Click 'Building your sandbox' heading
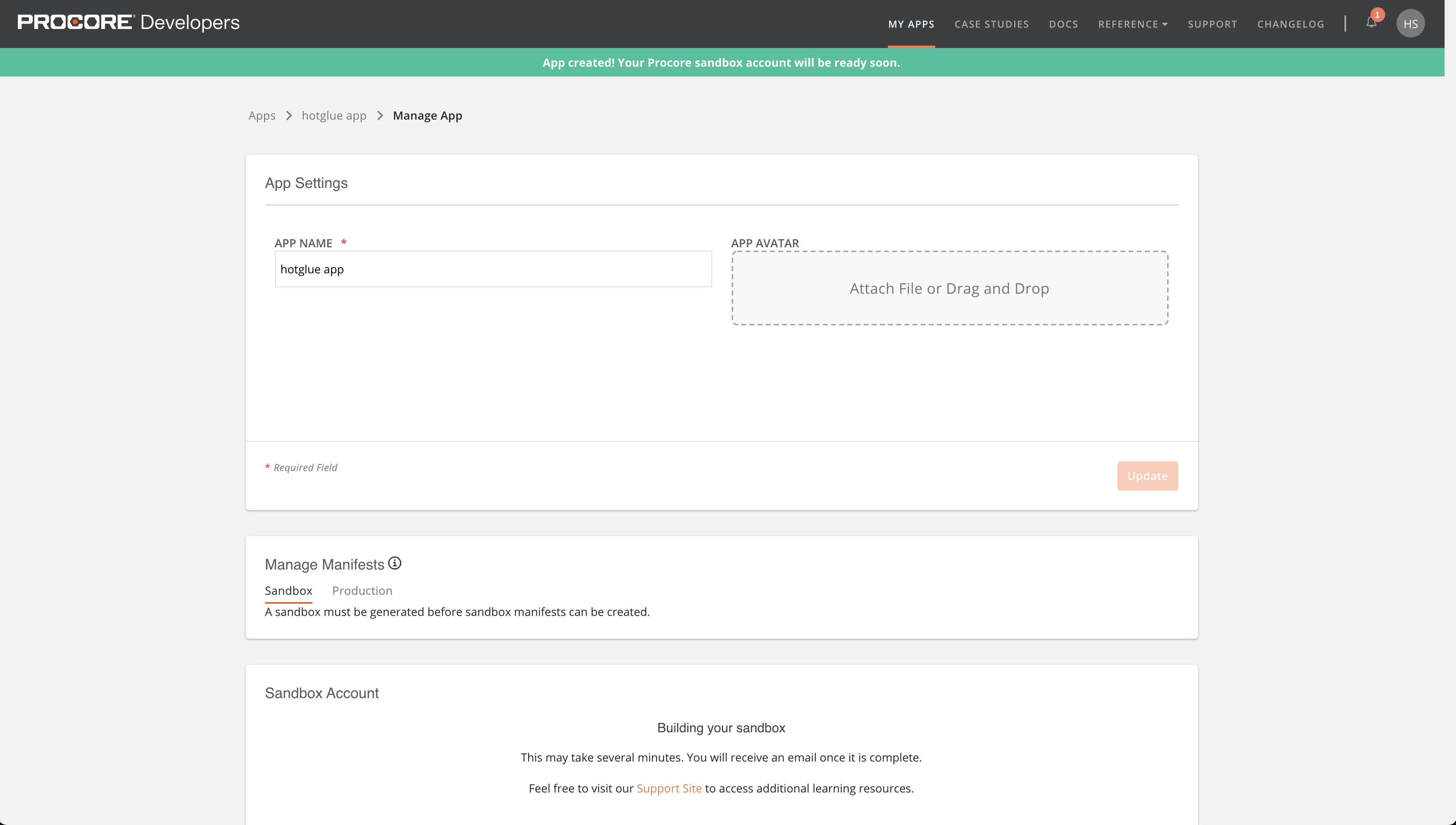Viewport: 1456px width, 825px height. point(721,727)
